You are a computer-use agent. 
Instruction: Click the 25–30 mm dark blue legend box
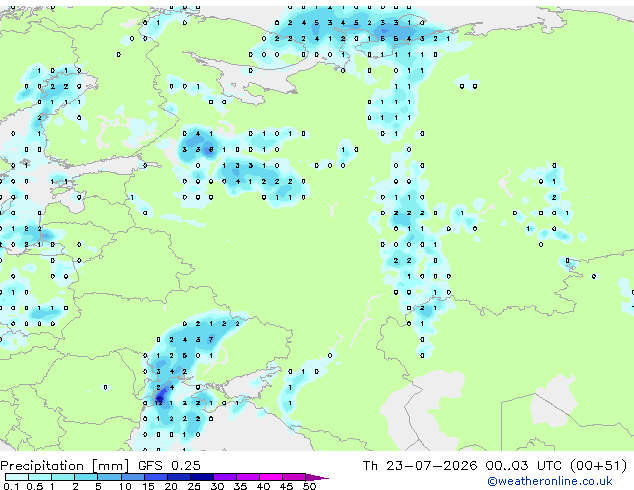[x=201, y=477]
